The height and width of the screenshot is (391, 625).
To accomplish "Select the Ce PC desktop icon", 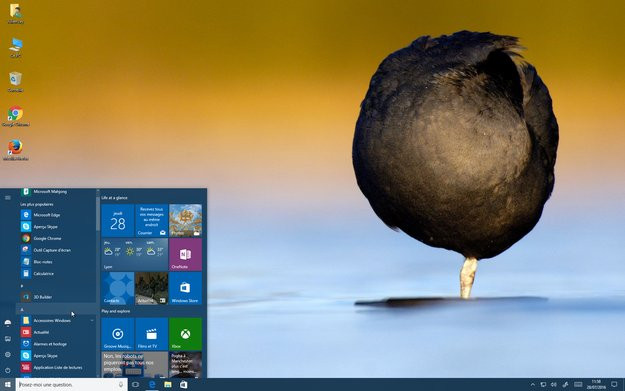I will [16, 48].
